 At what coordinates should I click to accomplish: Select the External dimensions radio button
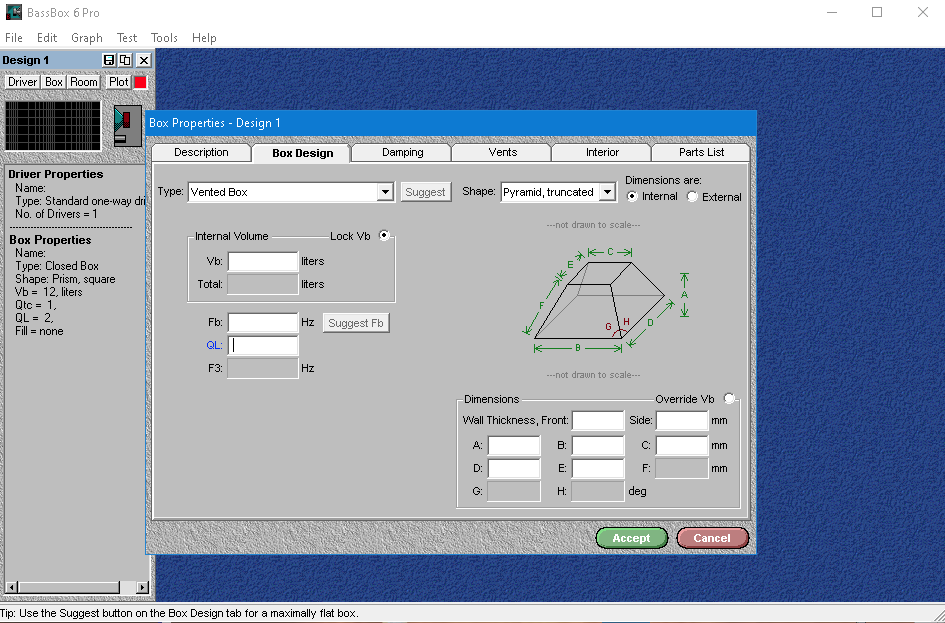click(x=692, y=197)
